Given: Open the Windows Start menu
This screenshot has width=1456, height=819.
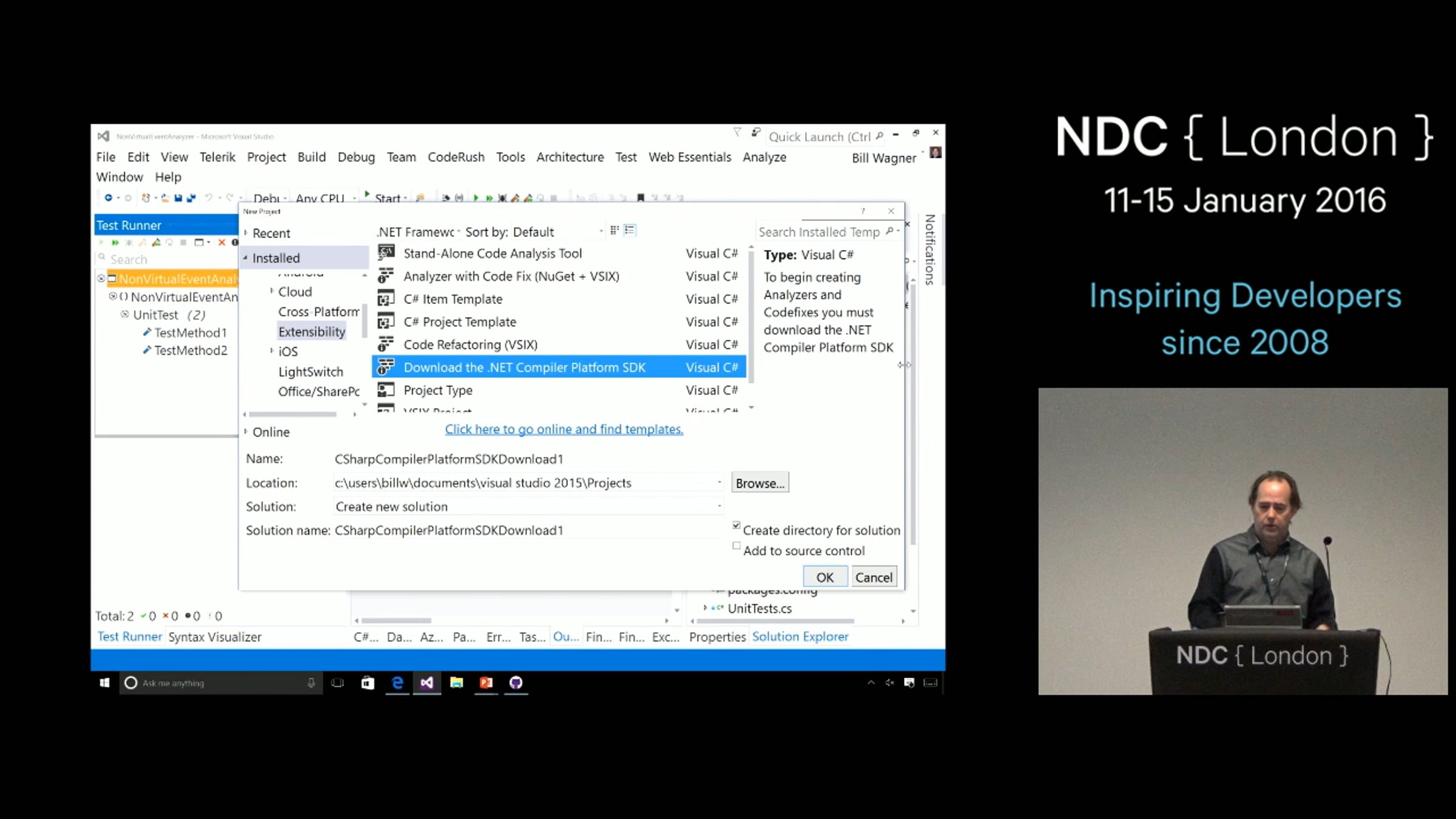Looking at the screenshot, I should [x=104, y=683].
